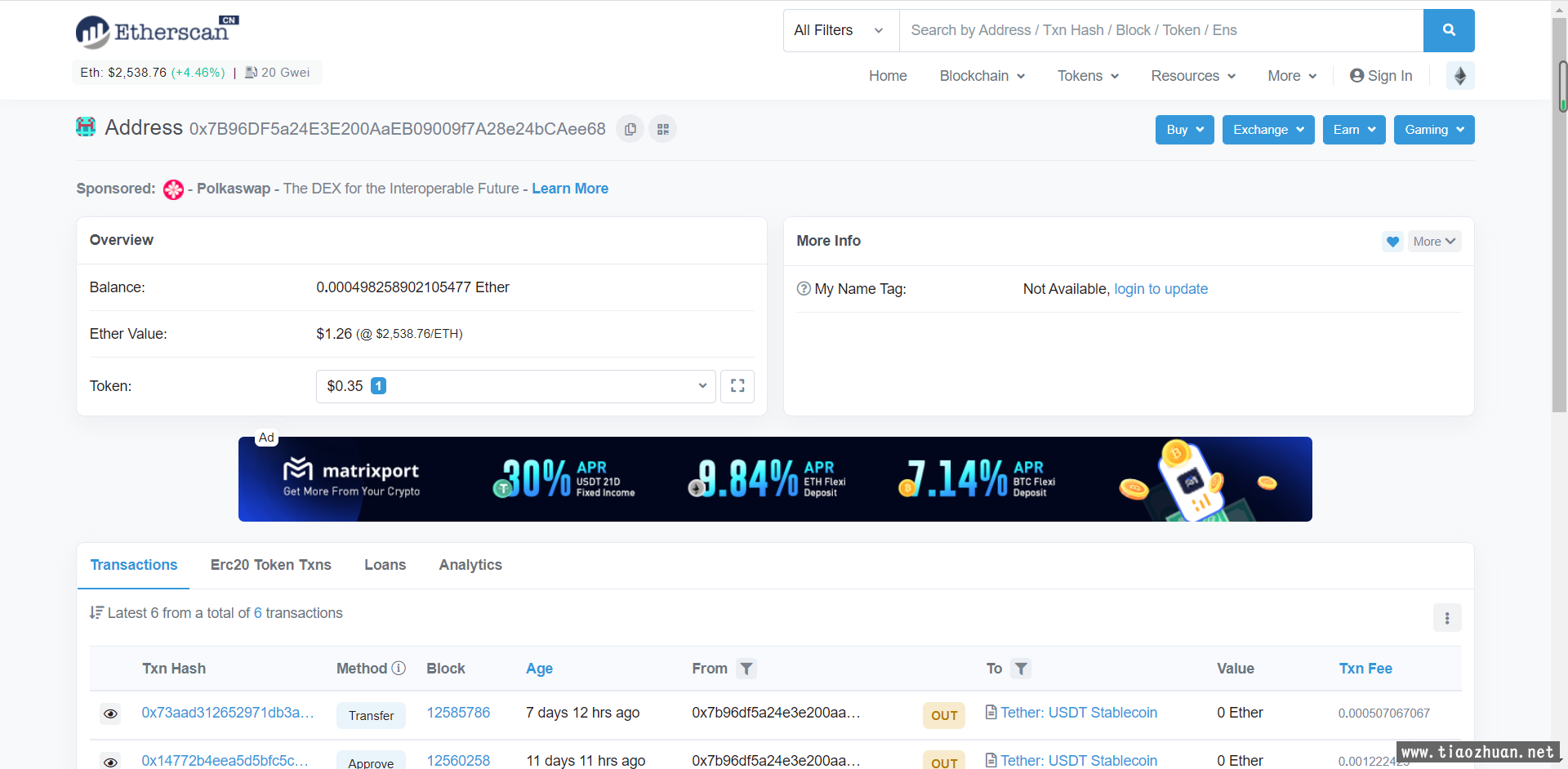Open Tether USDT link in Approve row
1568x769 pixels.
point(1079,760)
